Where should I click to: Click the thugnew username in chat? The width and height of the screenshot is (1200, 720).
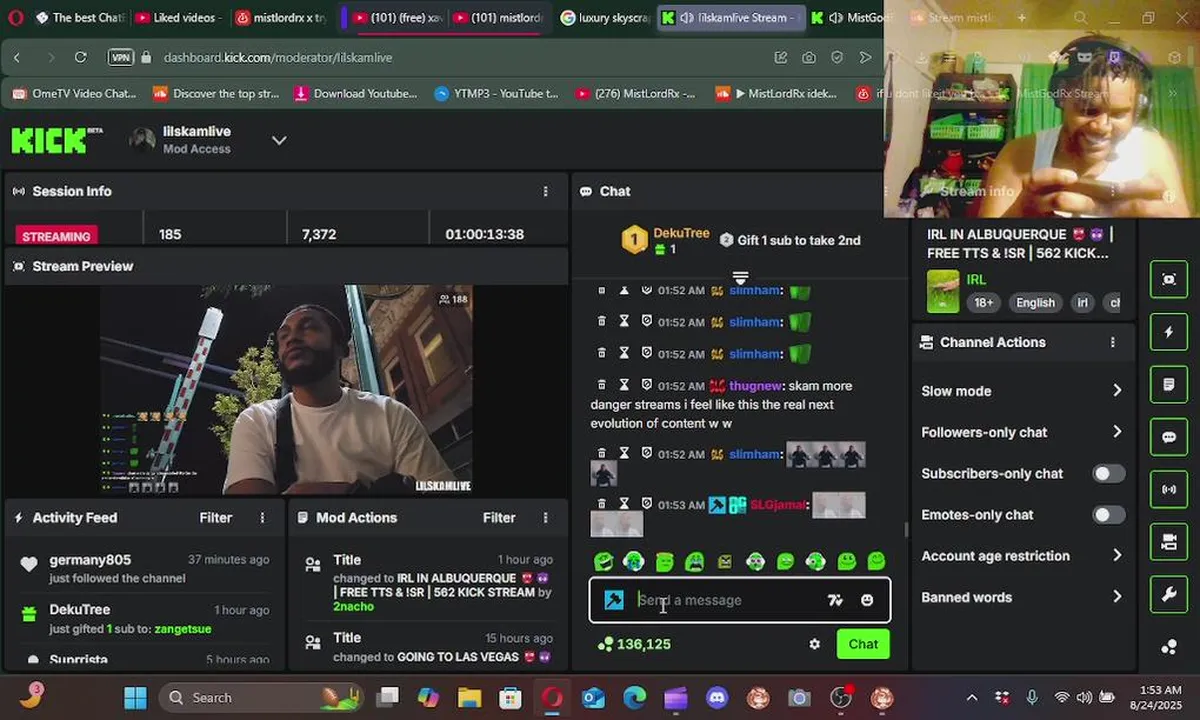(x=755, y=386)
